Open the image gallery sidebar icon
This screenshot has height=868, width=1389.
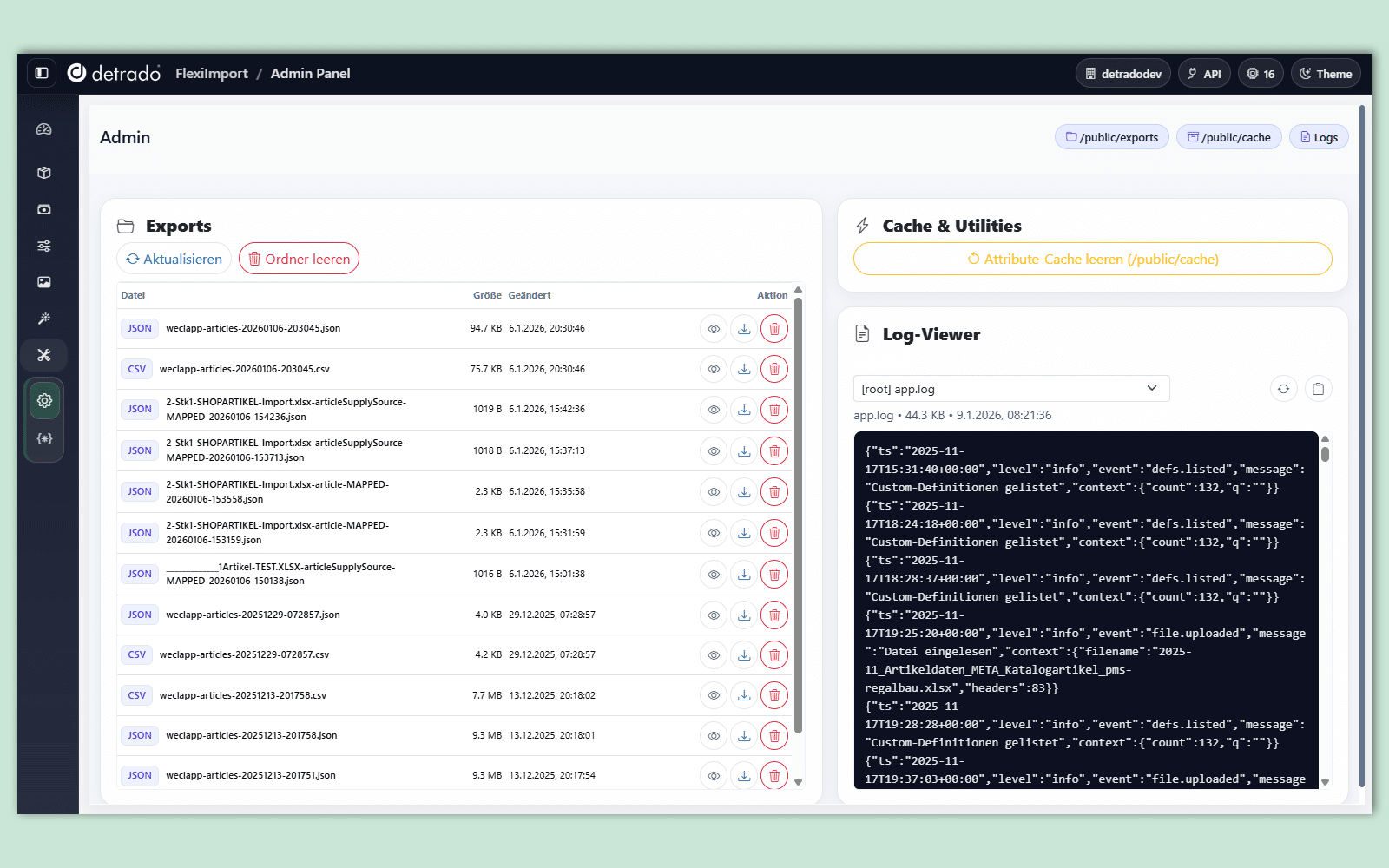point(44,282)
